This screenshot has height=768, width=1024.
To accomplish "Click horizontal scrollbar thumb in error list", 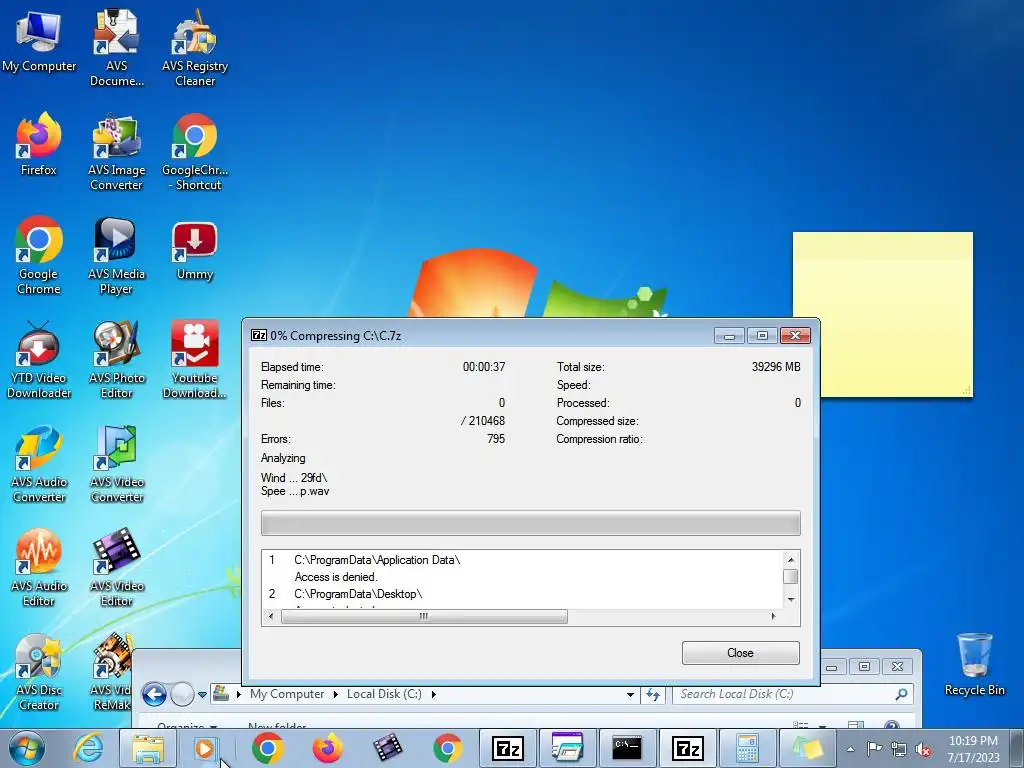I will point(424,616).
